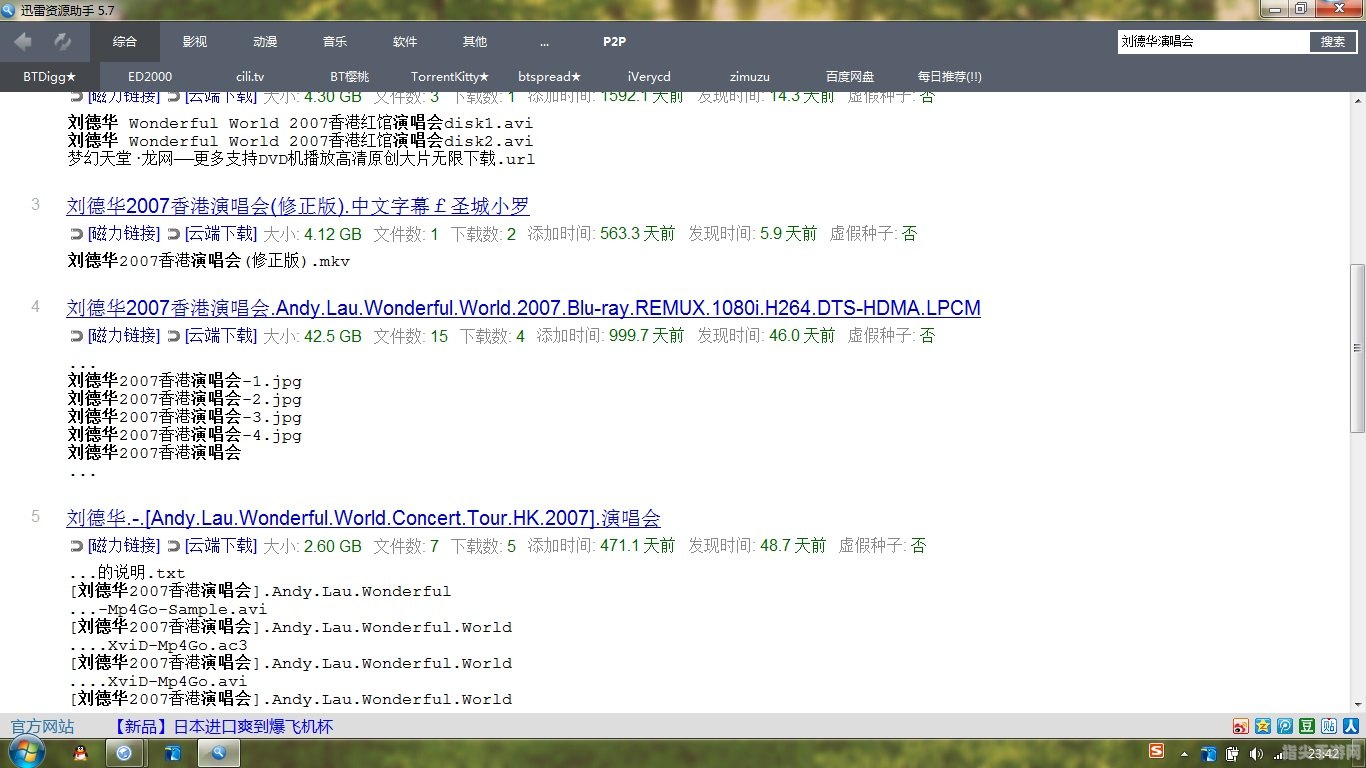Switch to the 音乐 tab
Screen dimensions: 1366x768
pyautogui.click(x=335, y=42)
